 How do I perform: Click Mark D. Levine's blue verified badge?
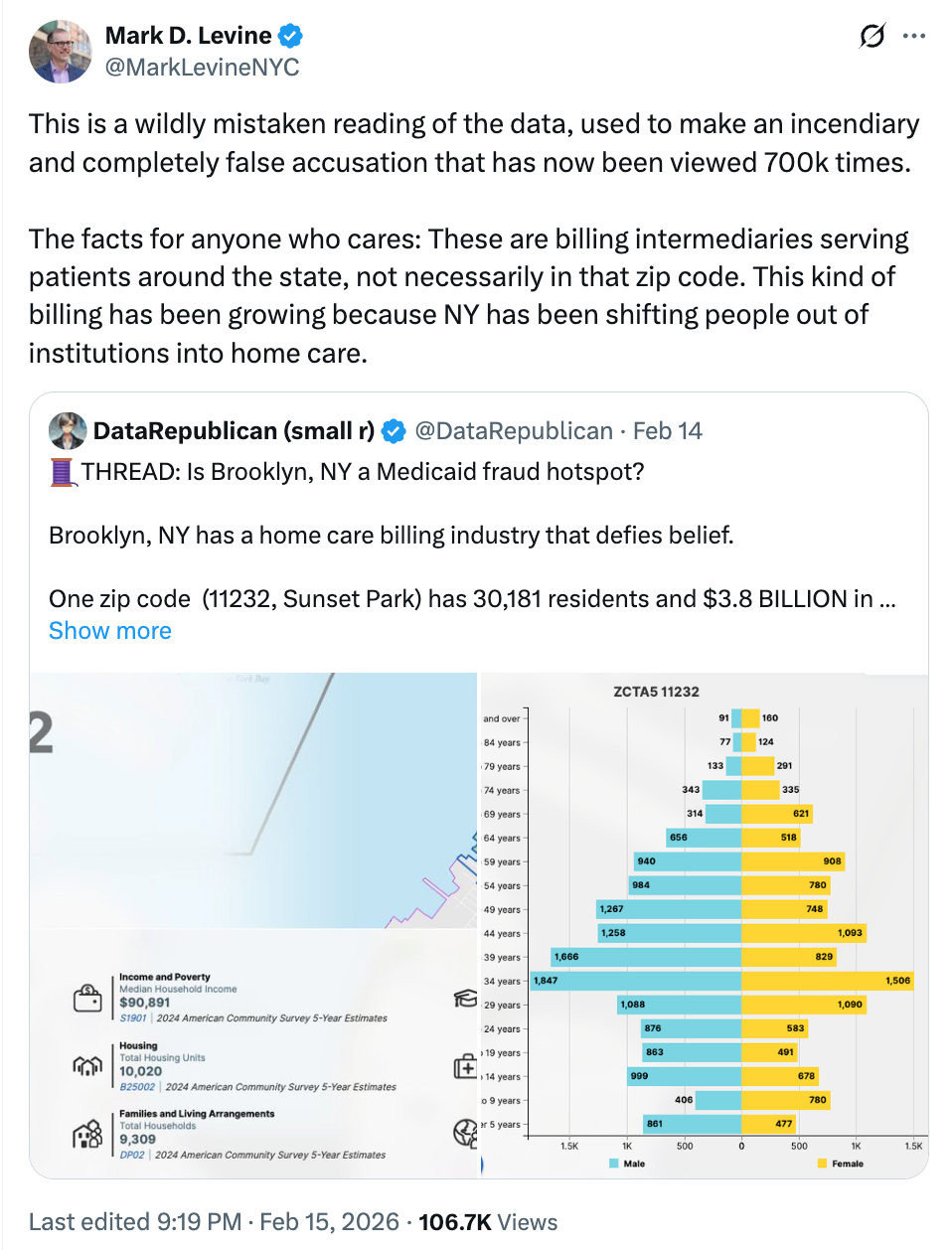coord(290,37)
